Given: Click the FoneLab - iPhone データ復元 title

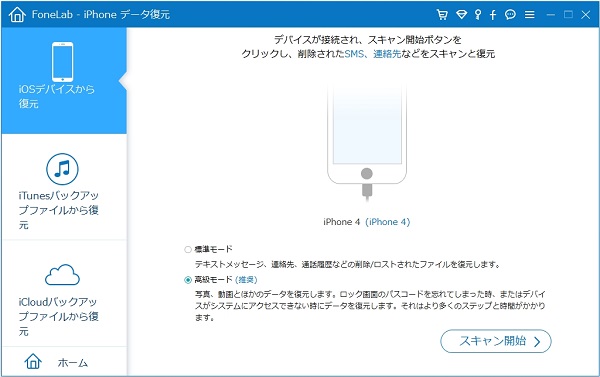Looking at the screenshot, I should pyautogui.click(x=101, y=15).
